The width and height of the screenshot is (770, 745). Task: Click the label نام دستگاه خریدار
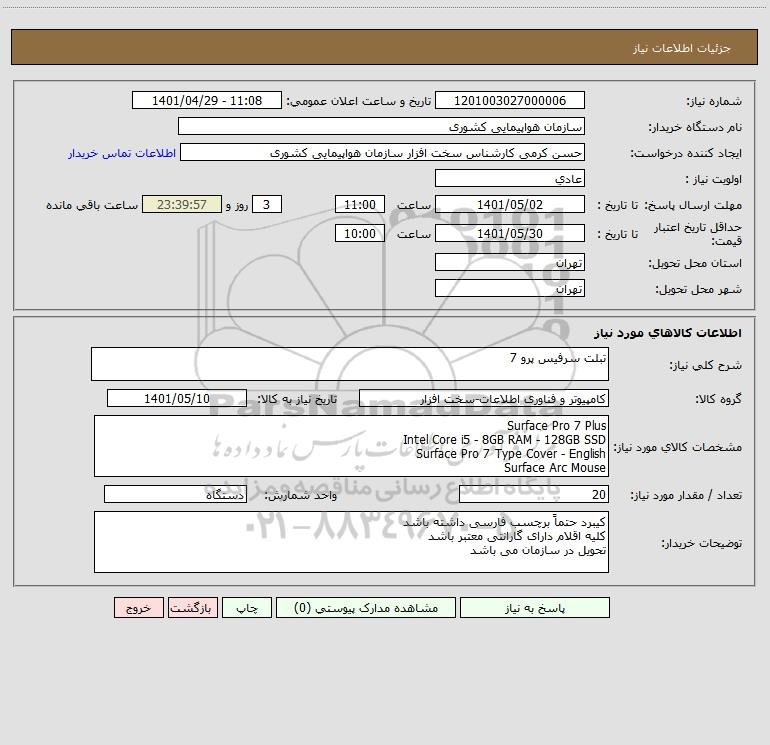click(x=695, y=128)
